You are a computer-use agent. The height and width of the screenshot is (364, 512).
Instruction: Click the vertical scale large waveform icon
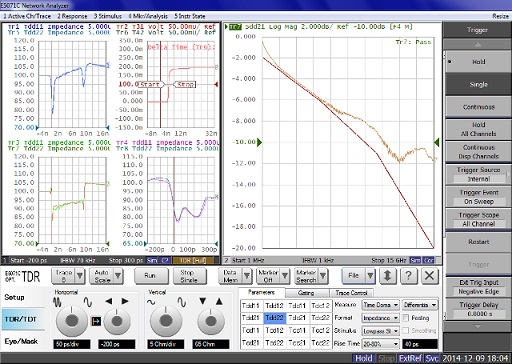click(x=182, y=302)
